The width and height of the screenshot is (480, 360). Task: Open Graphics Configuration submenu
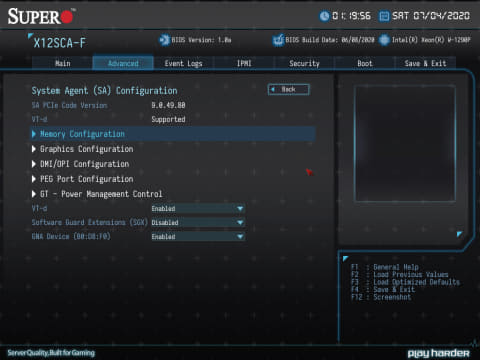[86, 149]
